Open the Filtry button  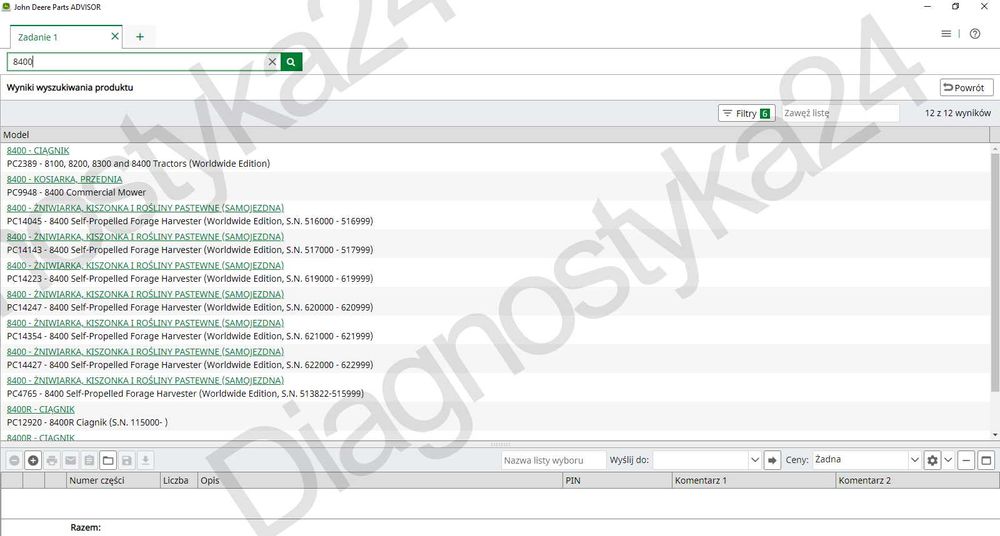[x=747, y=114]
